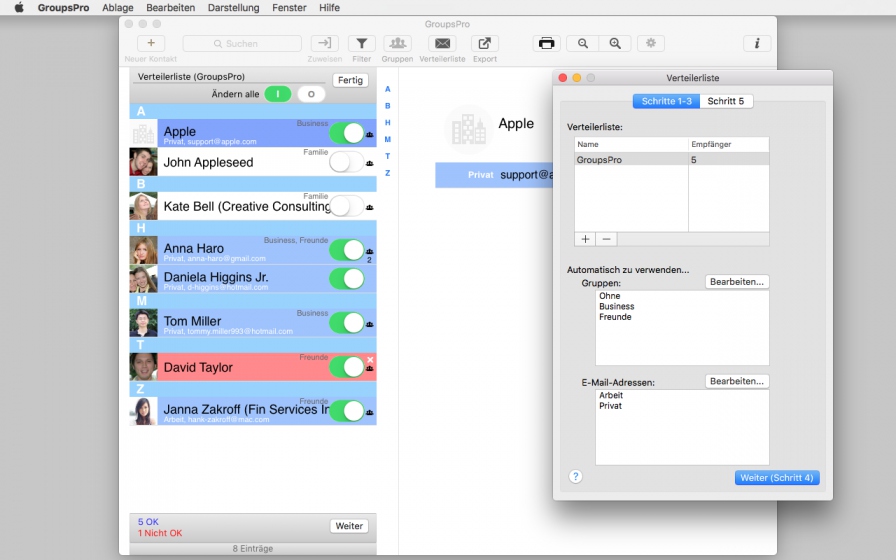Open the Darstellung menu
The height and width of the screenshot is (560, 896).
(233, 7)
